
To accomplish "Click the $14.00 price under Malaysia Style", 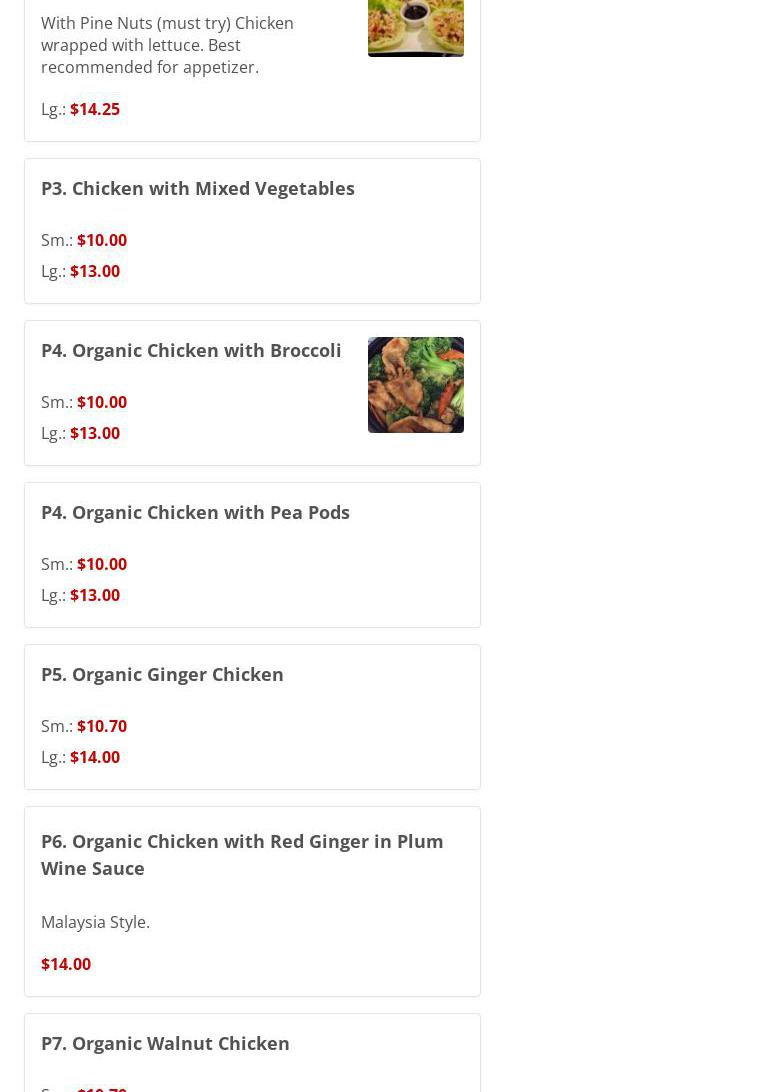I will click(66, 964).
